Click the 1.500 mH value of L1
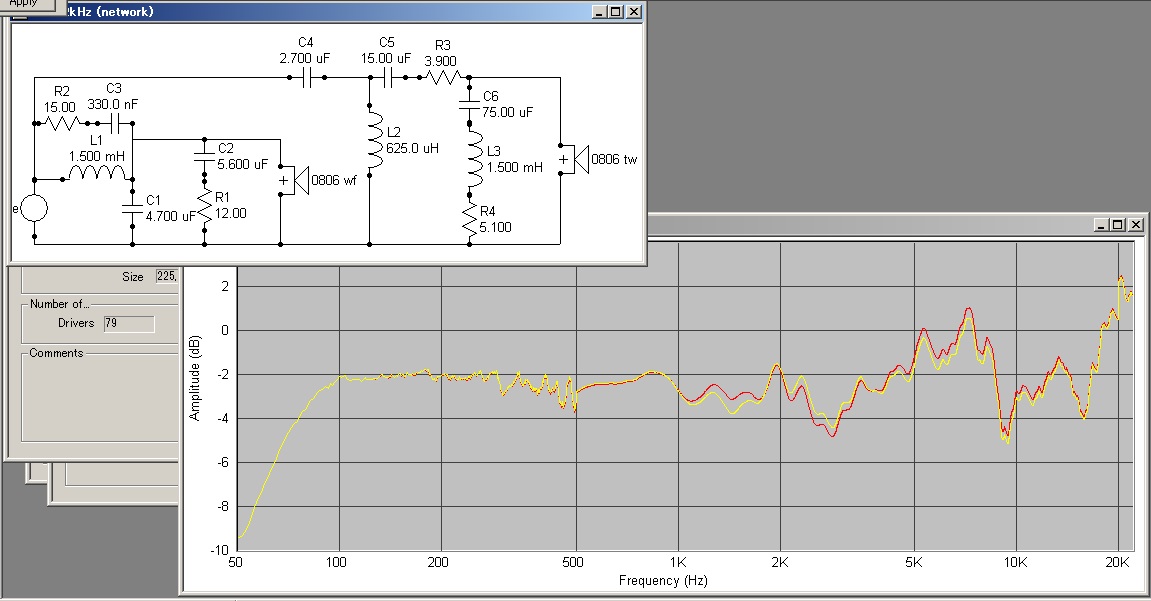The height and width of the screenshot is (601, 1151). 97,156
